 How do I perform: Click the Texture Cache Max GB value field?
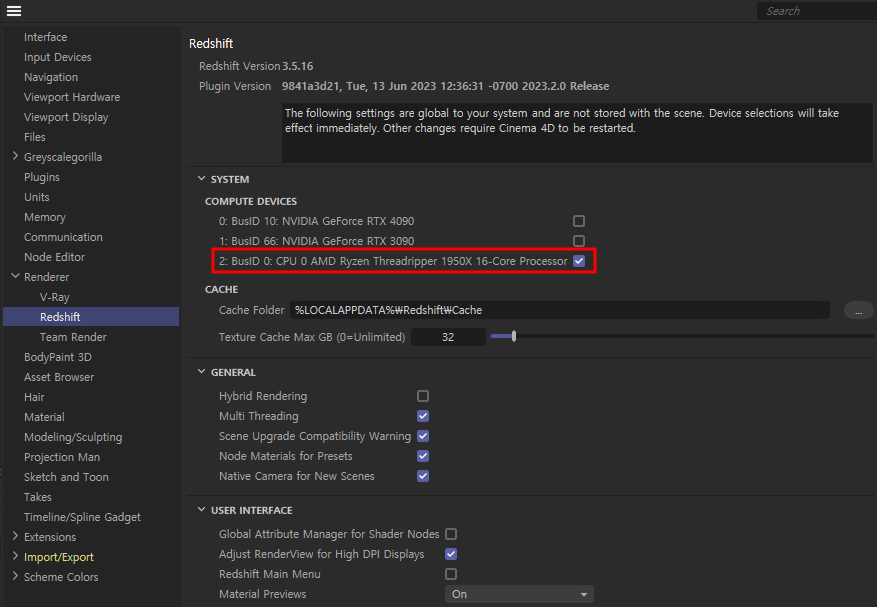(448, 337)
